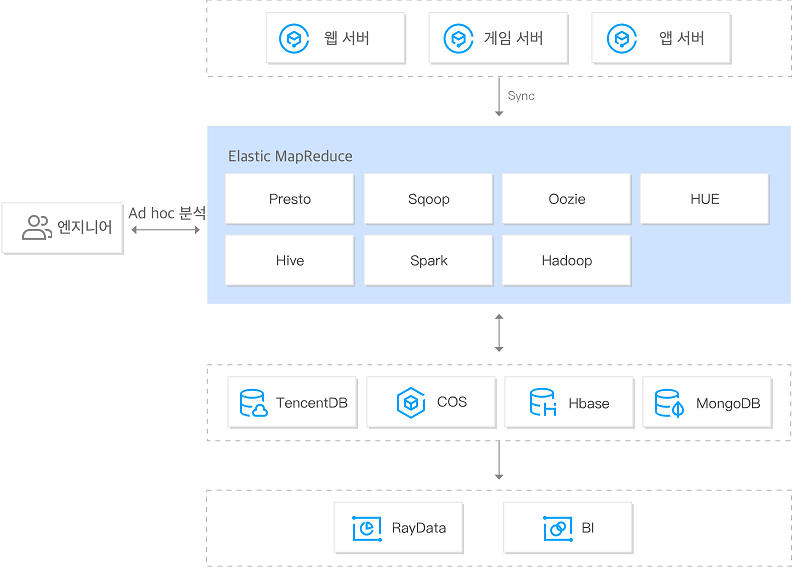Click the COS hexagon cube icon

click(x=411, y=402)
